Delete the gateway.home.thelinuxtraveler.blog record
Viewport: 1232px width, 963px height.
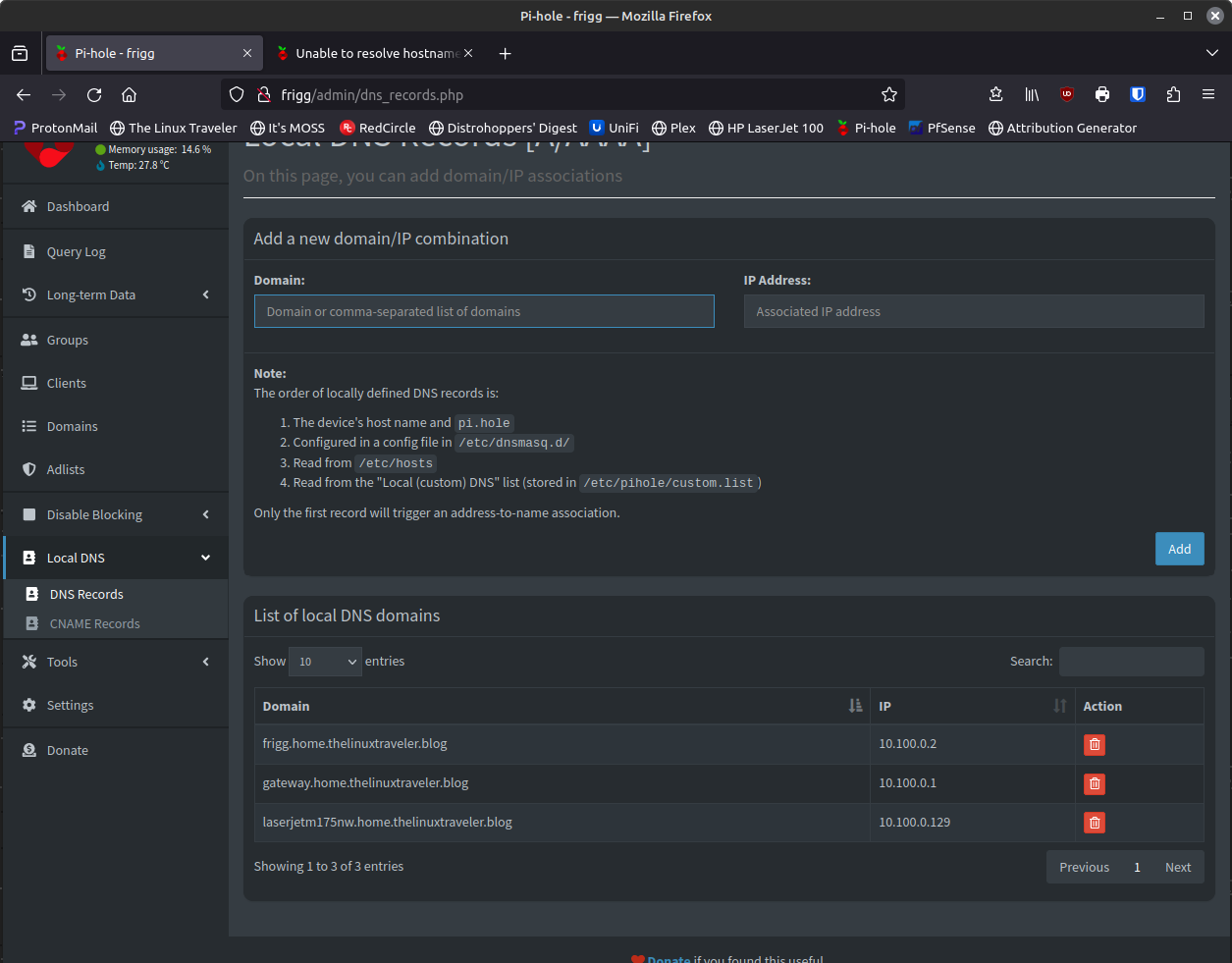tap(1095, 784)
